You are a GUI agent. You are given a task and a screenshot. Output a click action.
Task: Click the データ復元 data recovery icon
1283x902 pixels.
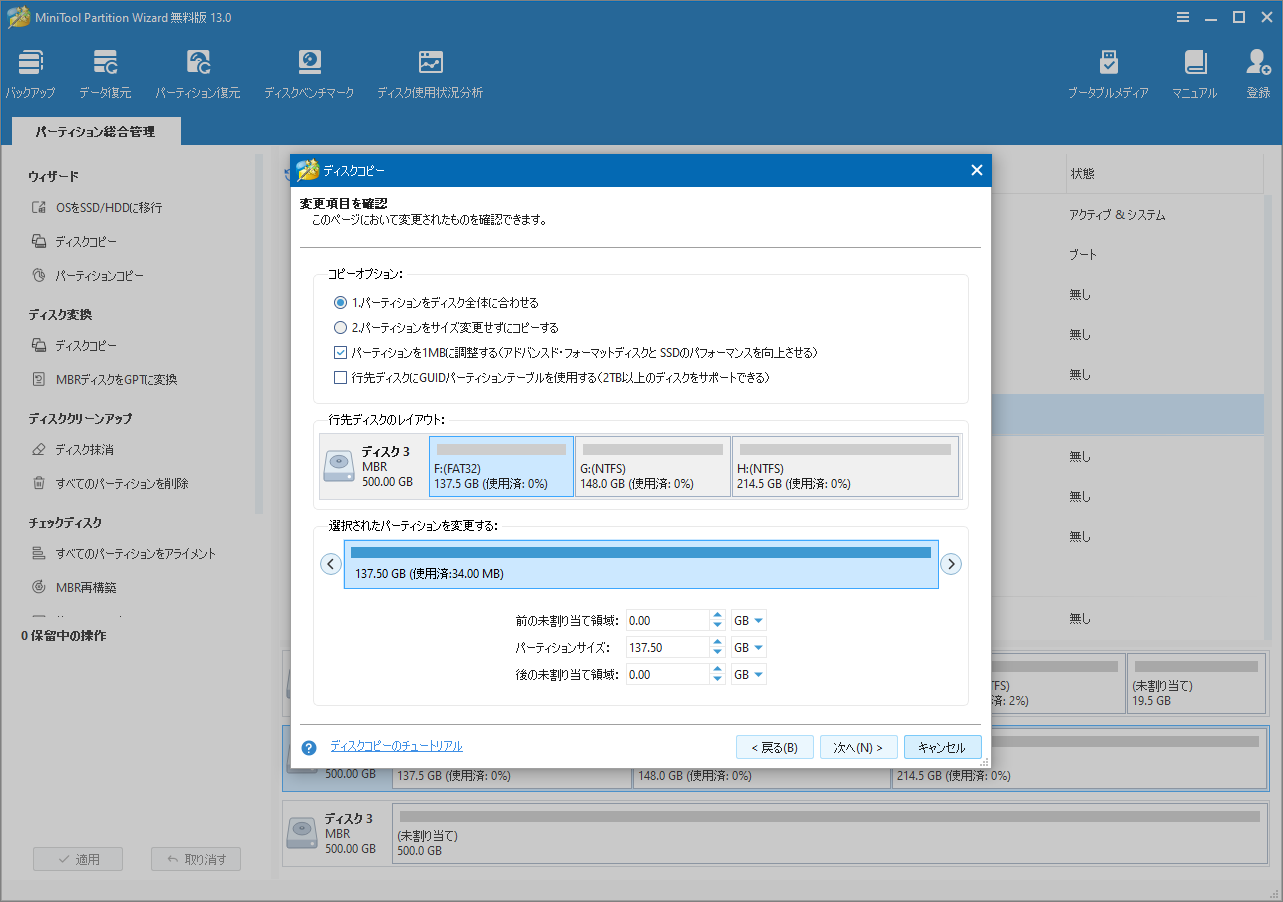[x=105, y=64]
